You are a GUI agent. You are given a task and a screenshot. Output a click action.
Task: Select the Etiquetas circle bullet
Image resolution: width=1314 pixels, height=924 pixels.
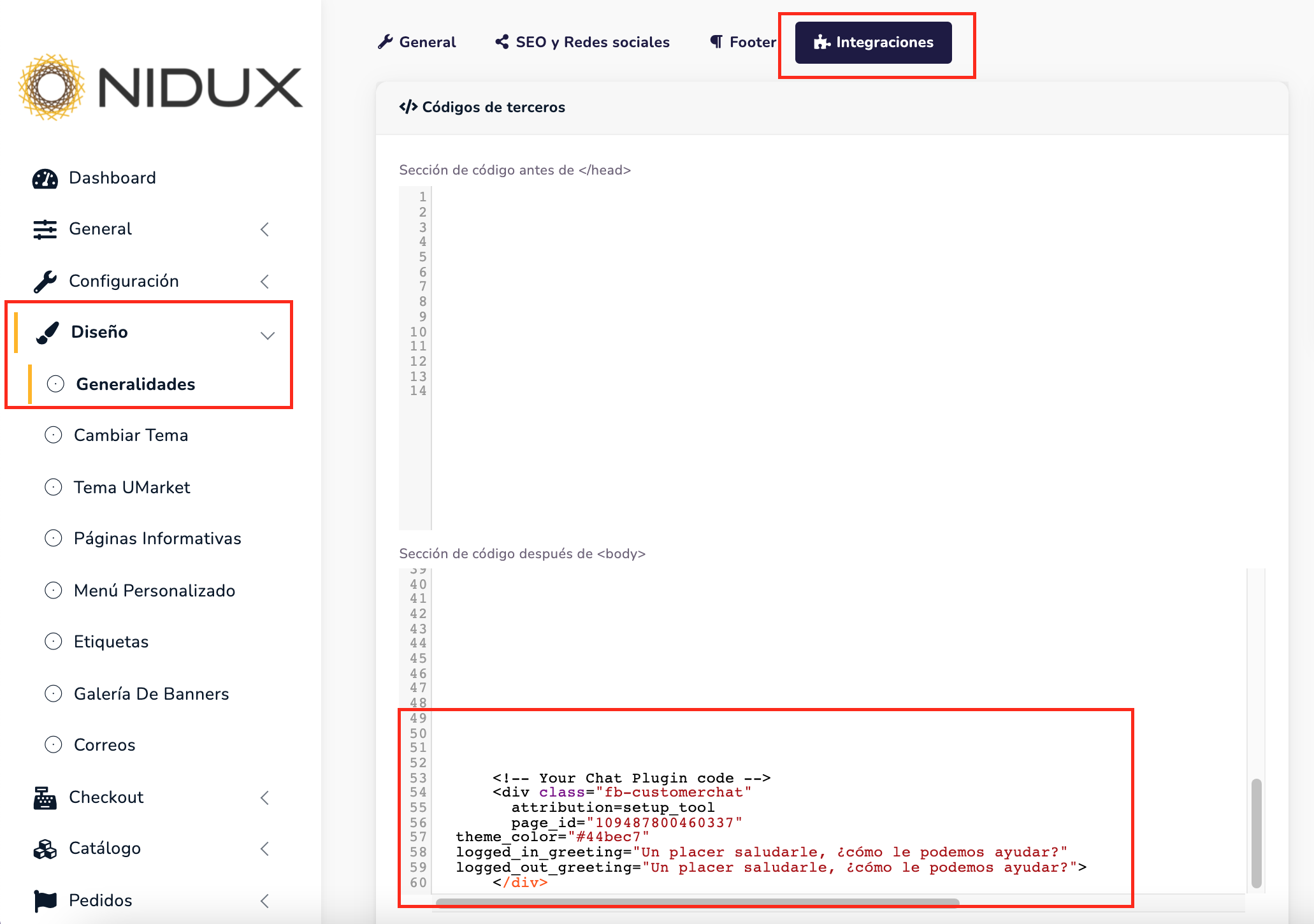click(x=54, y=642)
